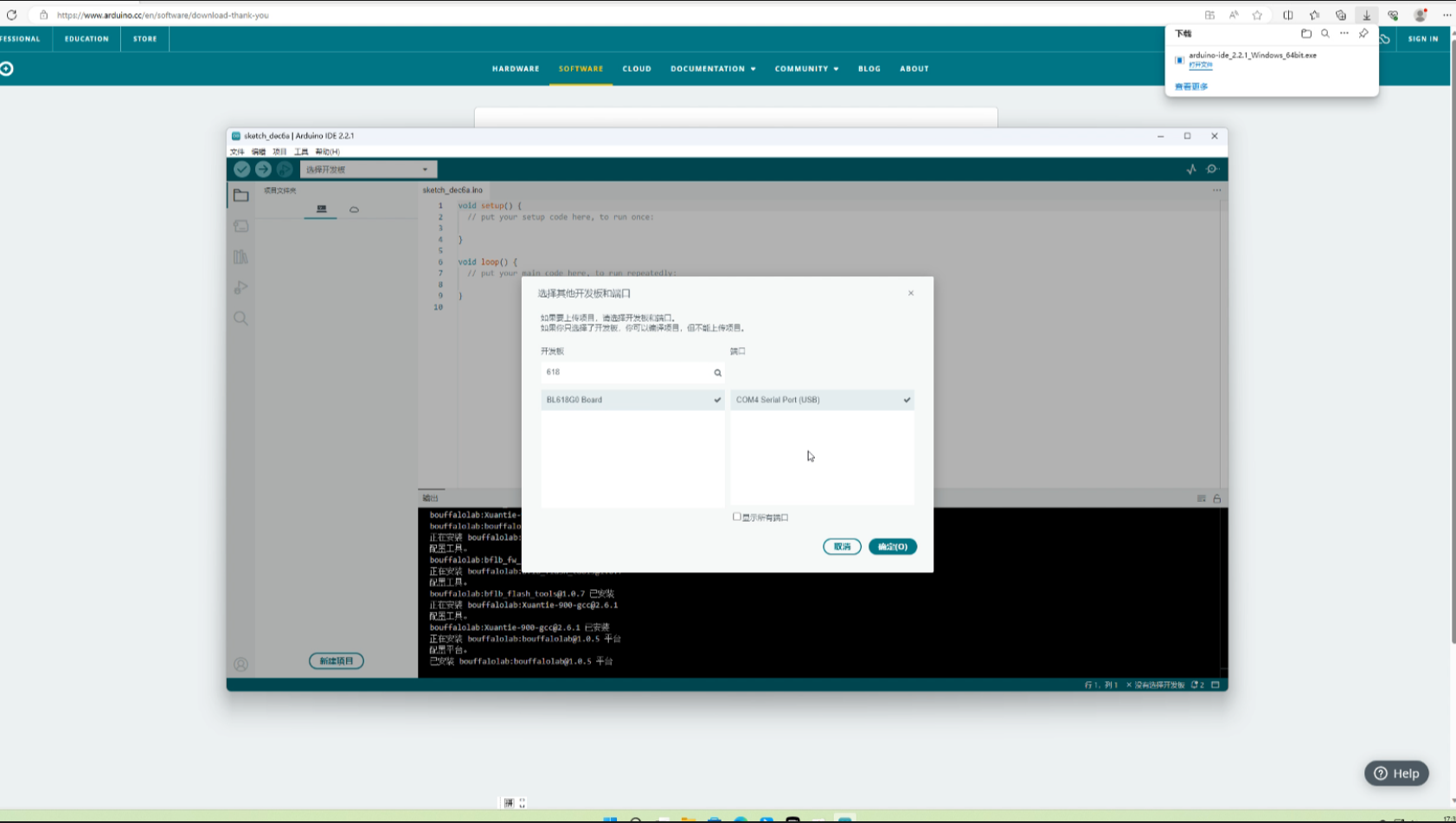The image size is (1456, 823).
Task: Click SIGN IN on Arduino website
Action: (1423, 39)
